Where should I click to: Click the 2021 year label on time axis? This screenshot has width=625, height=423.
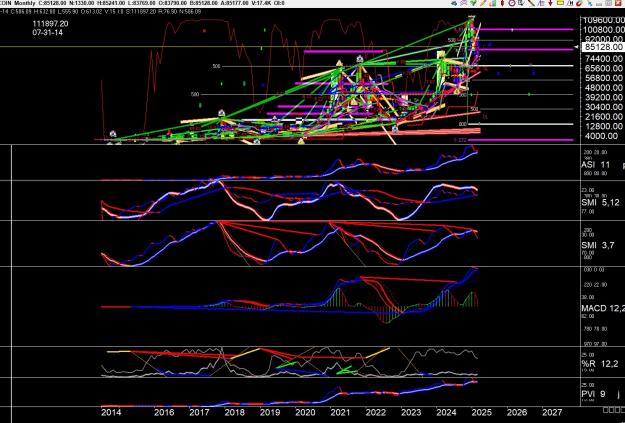tap(340, 412)
